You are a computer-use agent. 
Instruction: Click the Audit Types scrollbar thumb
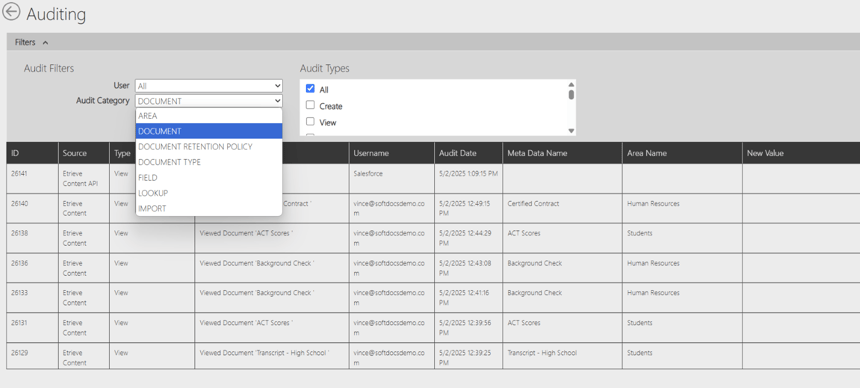[571, 94]
